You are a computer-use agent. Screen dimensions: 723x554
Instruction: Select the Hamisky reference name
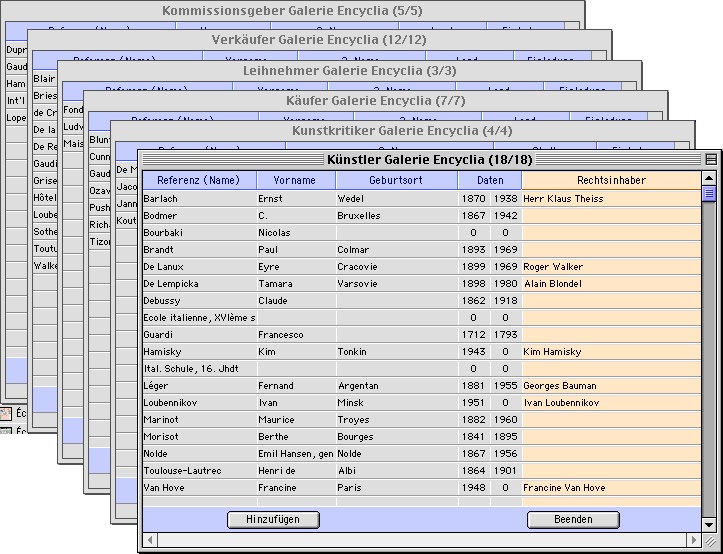point(162,352)
